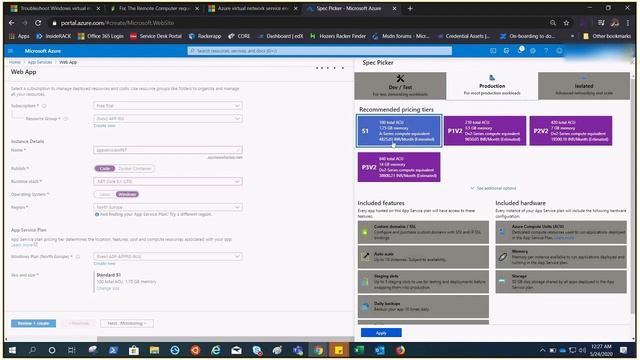The width and height of the screenshot is (640, 360).
Task: Reload the browser page
Action: [x=38, y=23]
